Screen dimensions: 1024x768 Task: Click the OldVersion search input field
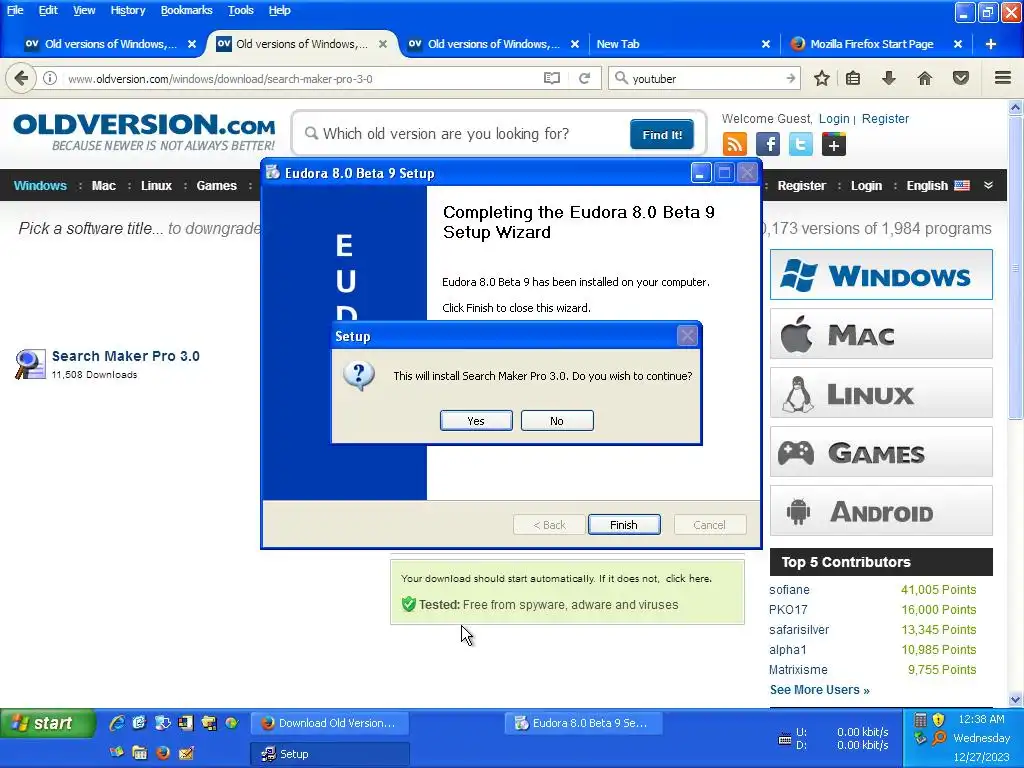point(464,134)
